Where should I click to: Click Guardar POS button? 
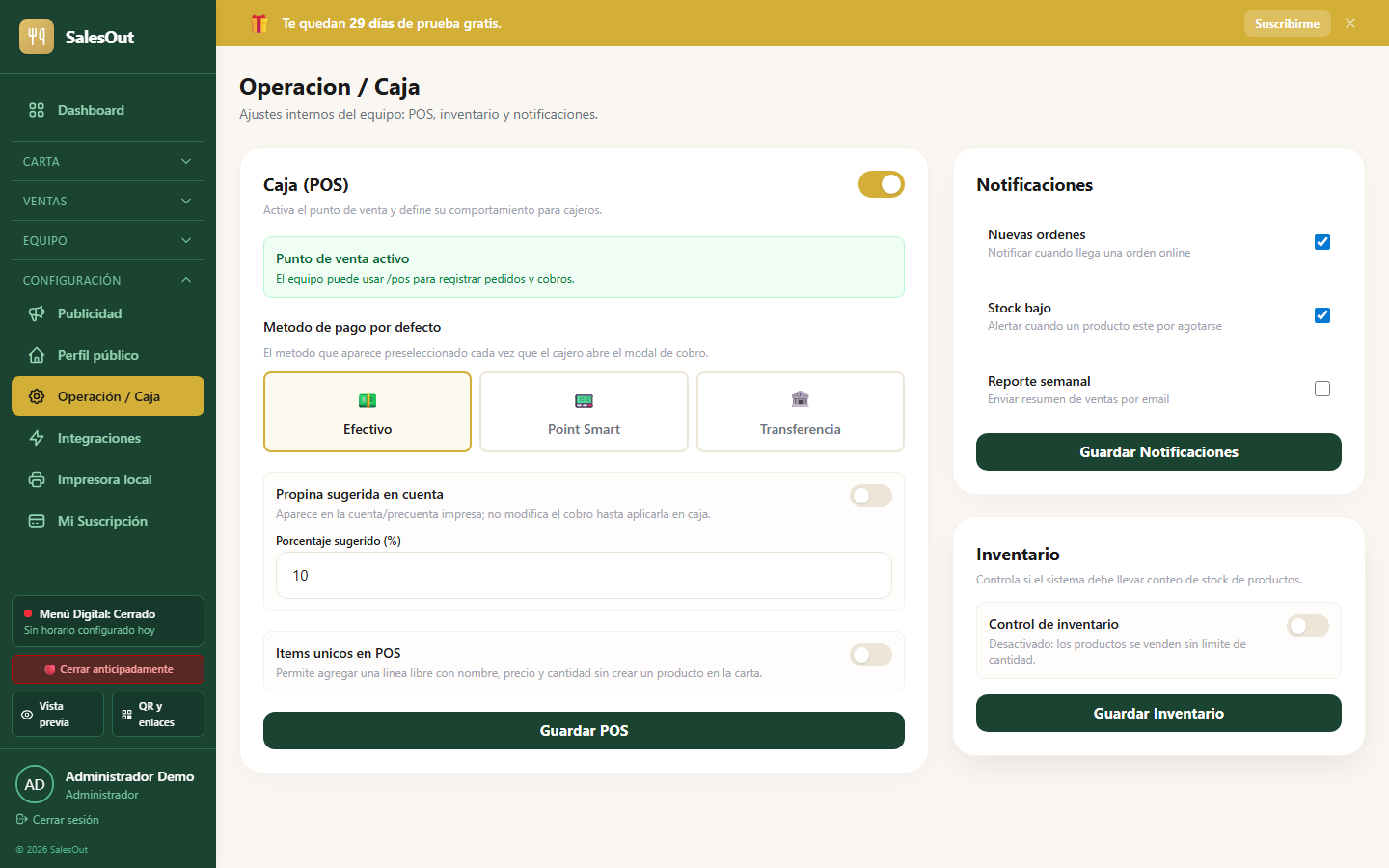pyautogui.click(x=584, y=730)
